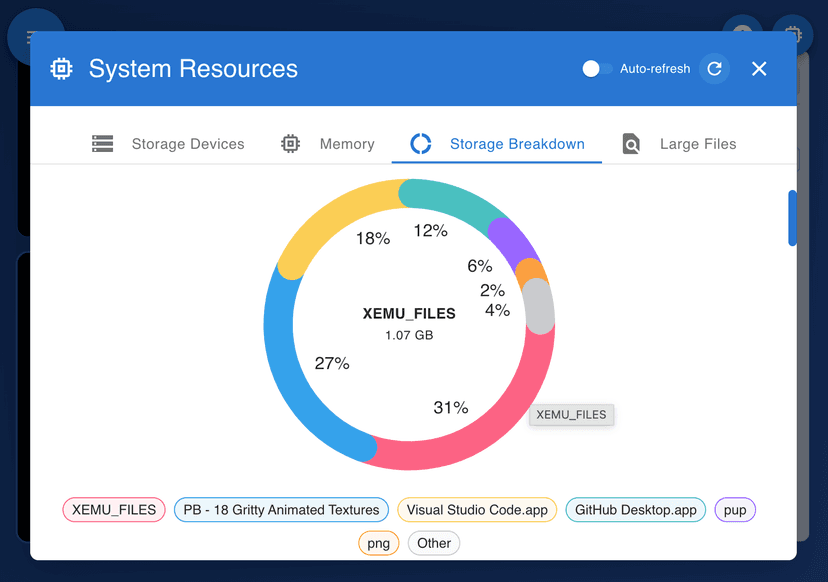This screenshot has width=828, height=582.
Task: Click the PB - 18 Gritty Animated Textures legend
Action: click(281, 510)
